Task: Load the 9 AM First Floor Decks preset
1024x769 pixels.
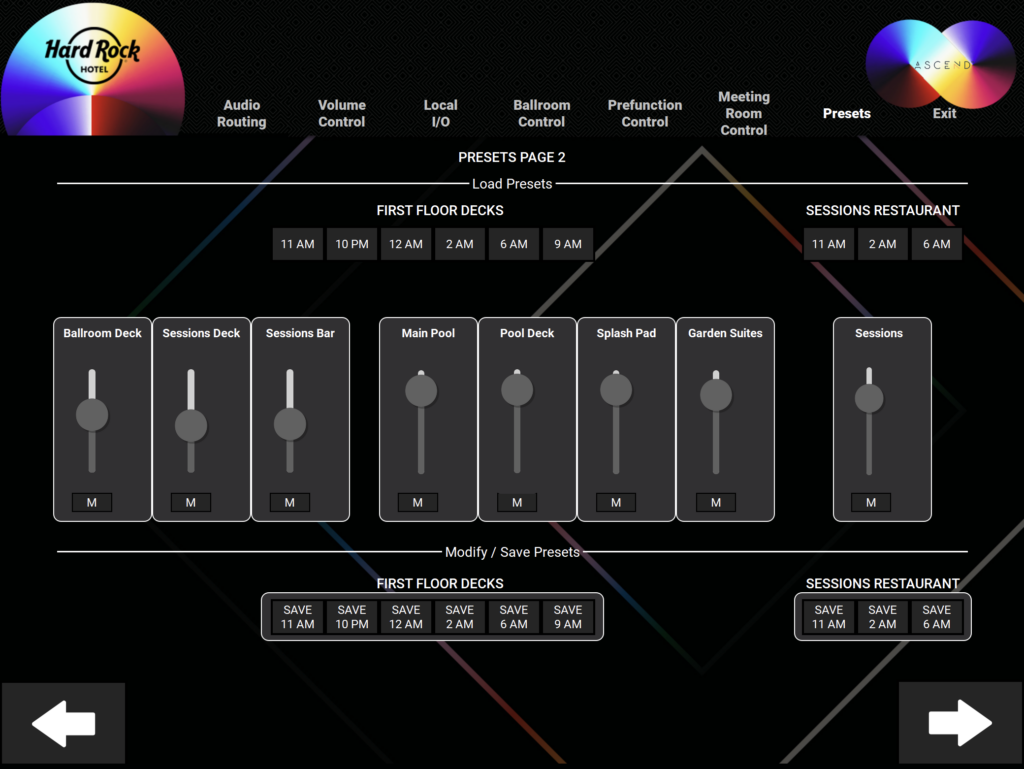Action: pyautogui.click(x=567, y=243)
